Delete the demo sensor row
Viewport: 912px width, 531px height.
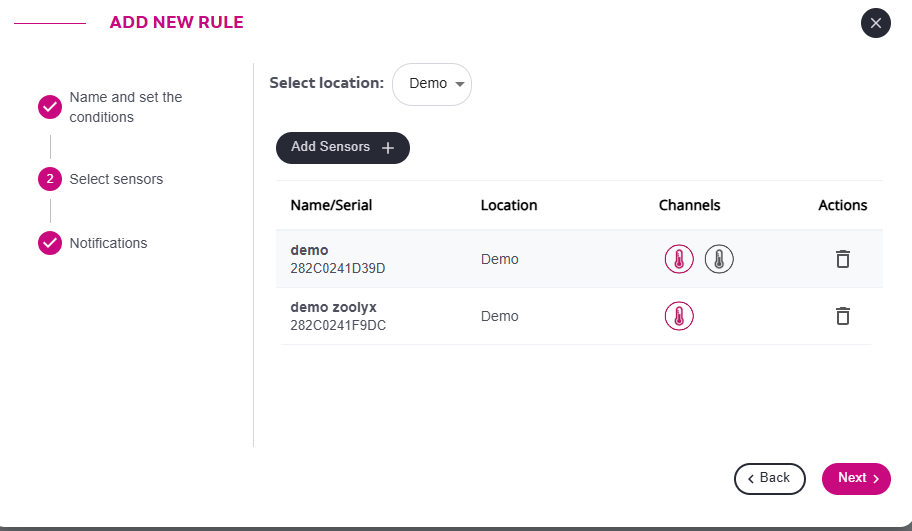click(x=843, y=259)
